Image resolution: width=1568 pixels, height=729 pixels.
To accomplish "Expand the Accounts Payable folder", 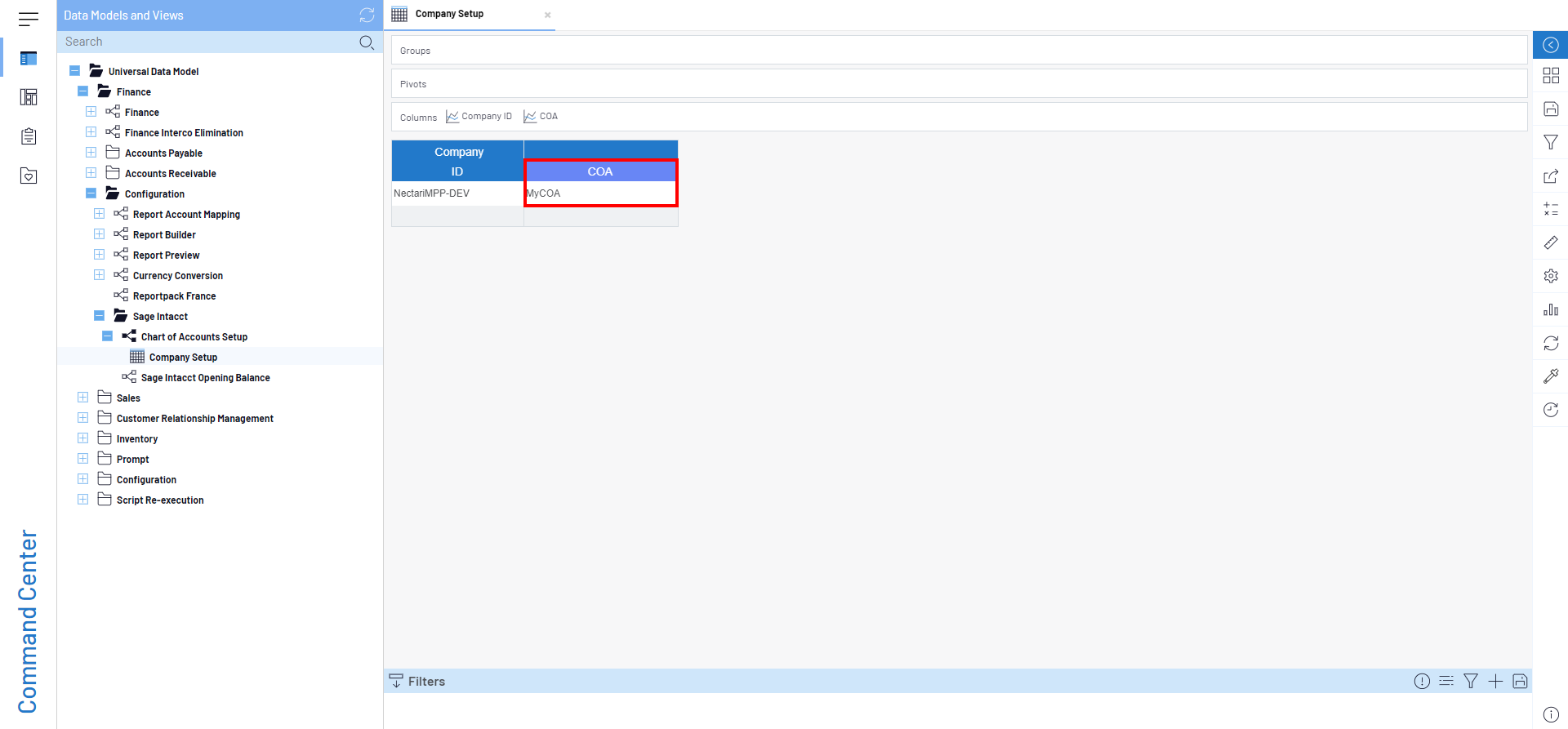I will pyautogui.click(x=91, y=153).
